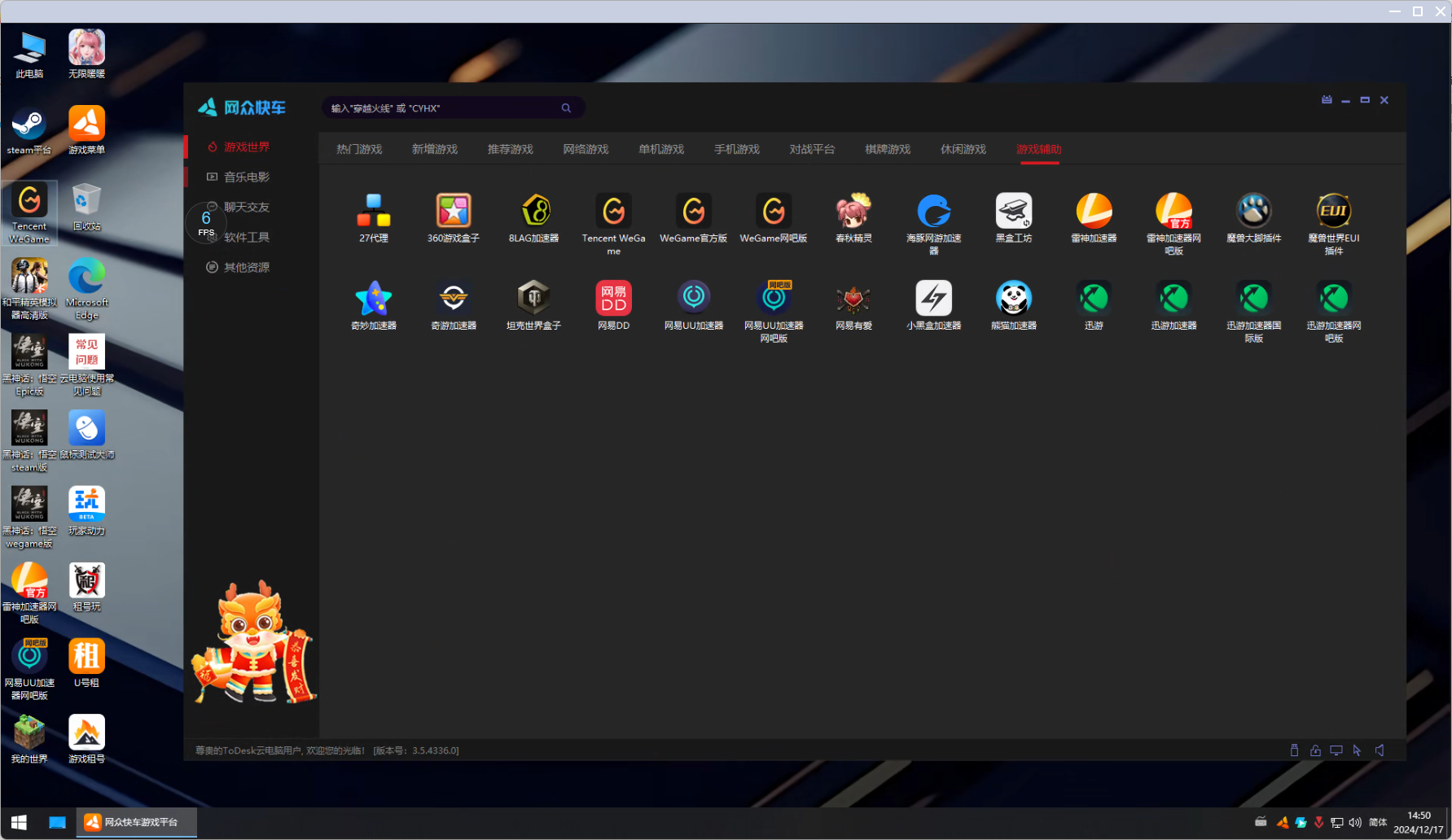Launch 春秋精灵
This screenshot has height=840, width=1452.
pos(853,218)
